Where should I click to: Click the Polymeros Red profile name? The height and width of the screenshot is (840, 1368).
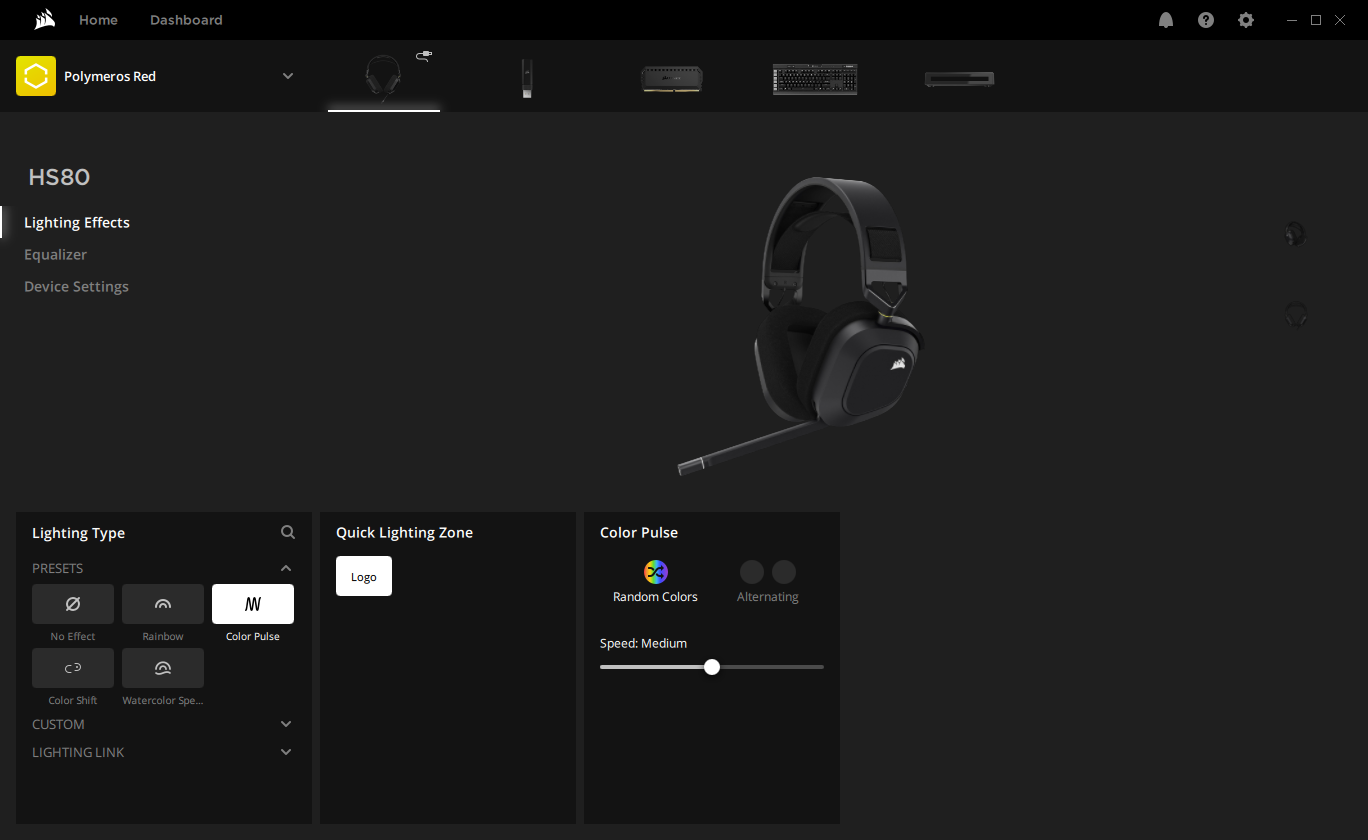[110, 76]
